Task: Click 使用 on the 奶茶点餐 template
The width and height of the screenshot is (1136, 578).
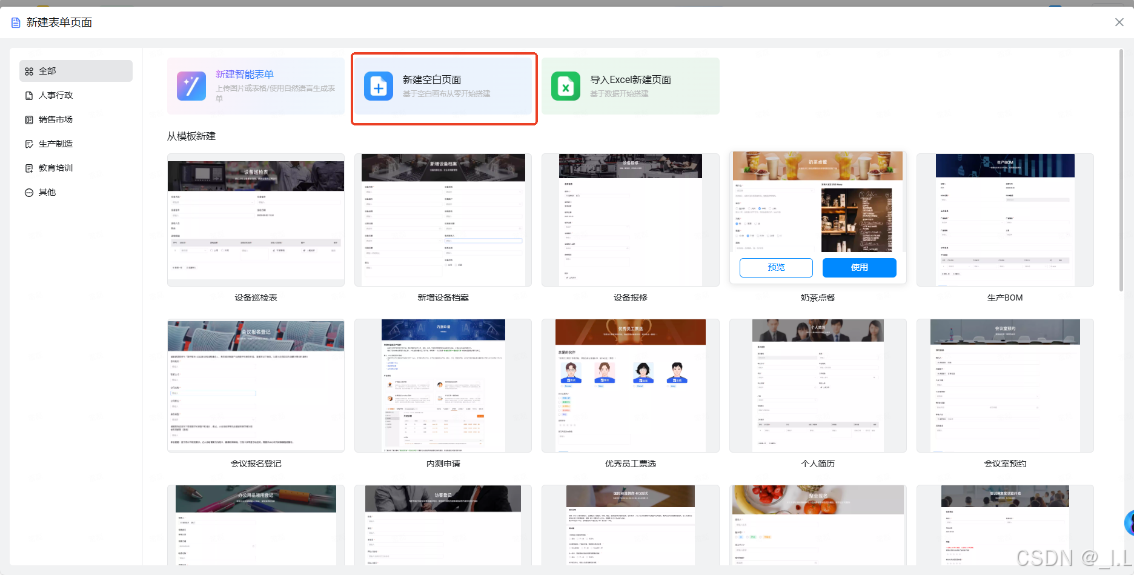Action: (859, 267)
